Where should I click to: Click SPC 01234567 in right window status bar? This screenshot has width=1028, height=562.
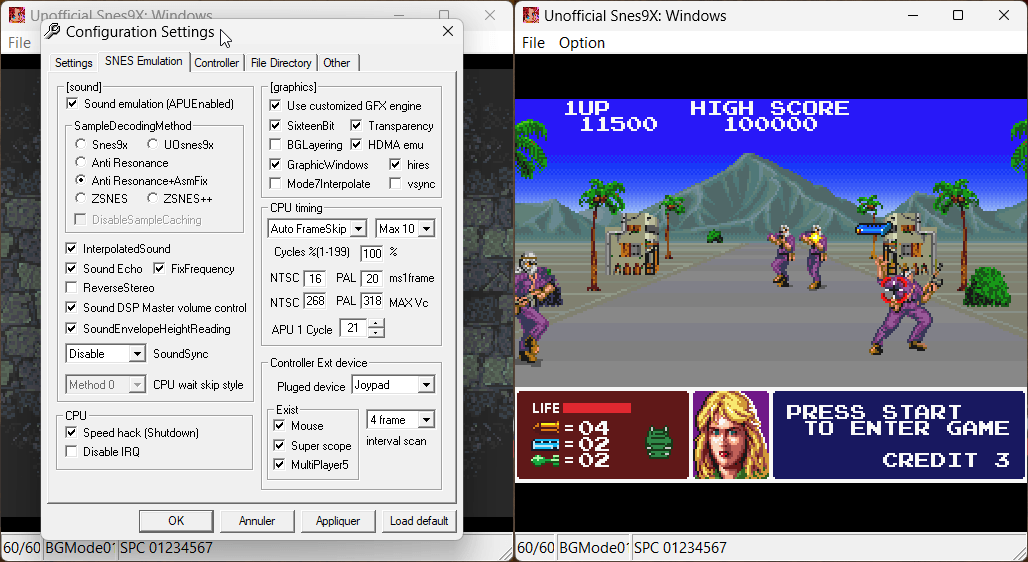pos(681,548)
